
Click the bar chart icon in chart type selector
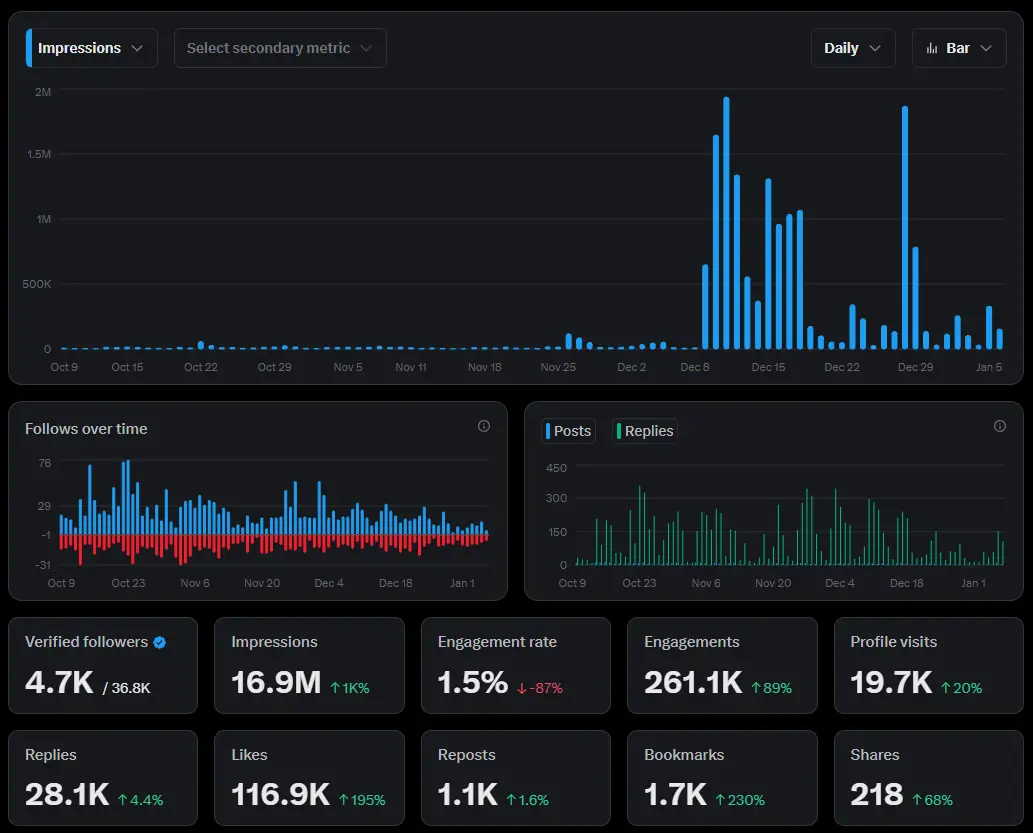(932, 48)
